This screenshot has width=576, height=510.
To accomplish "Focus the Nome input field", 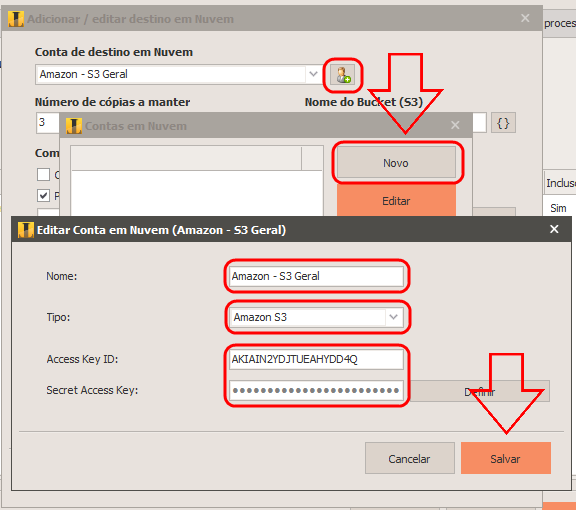I will [316, 276].
